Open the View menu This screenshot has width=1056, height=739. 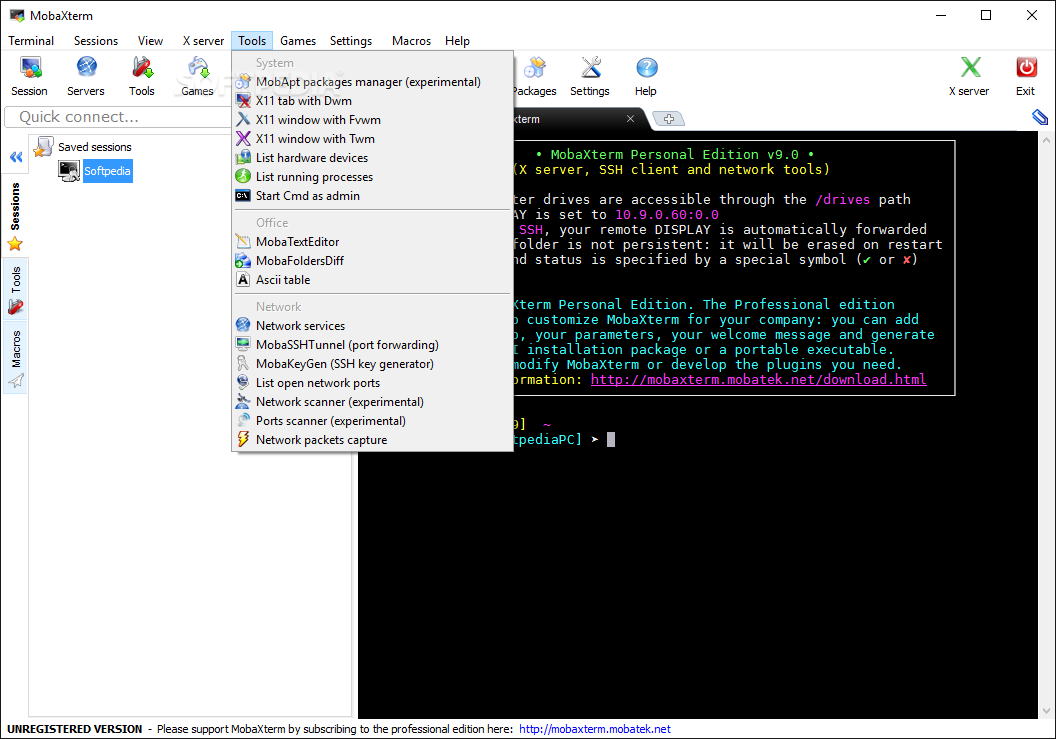[x=150, y=41]
